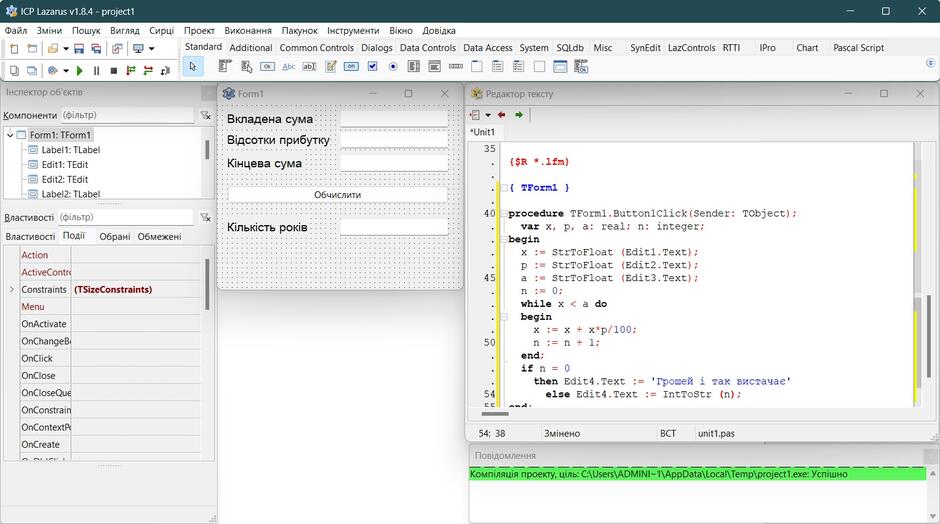Open build mode dropdown arrow
Viewport: 940px width, 524px height.
(x=65, y=71)
